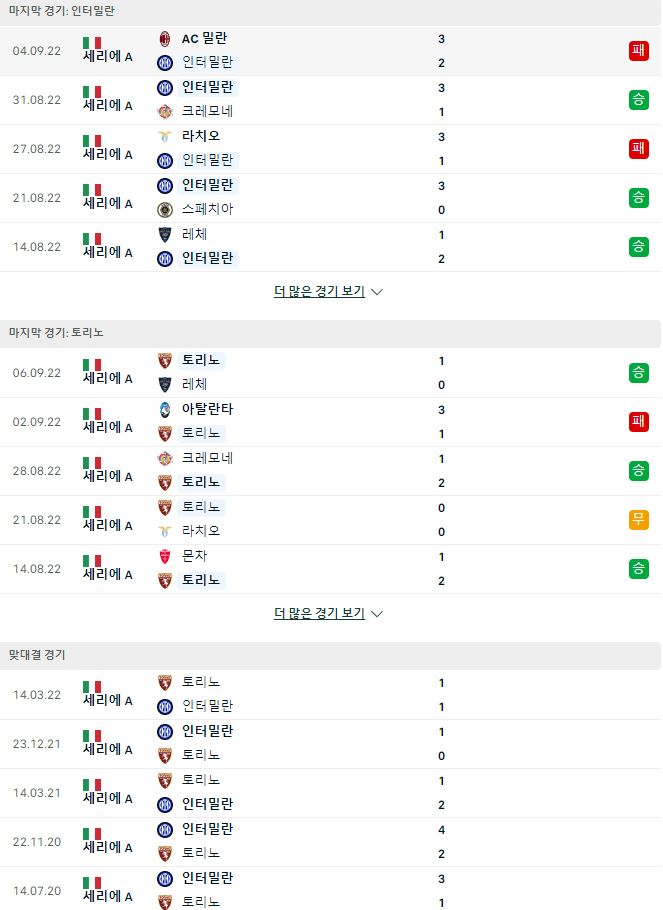This screenshot has width=663, height=910.
Task: Click the 몬차 club crest
Action: click(165, 557)
